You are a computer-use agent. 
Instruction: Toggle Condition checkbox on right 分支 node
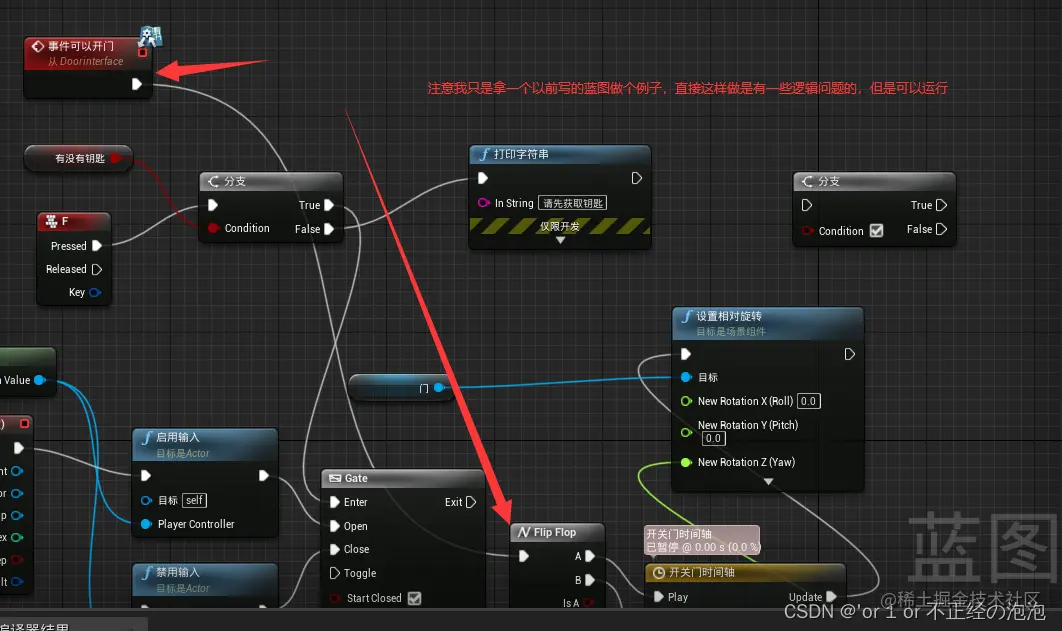876,231
